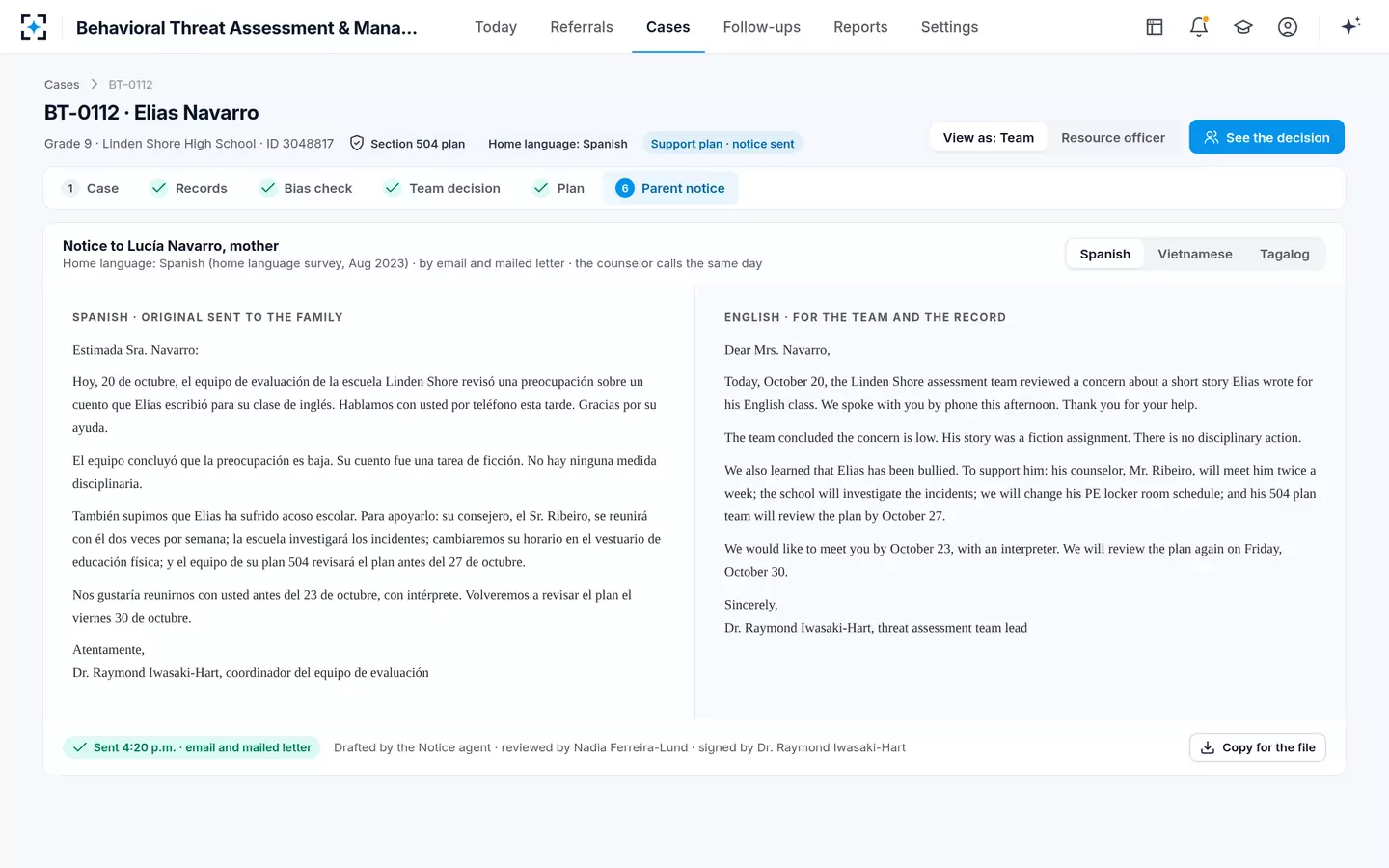Viewport: 1389px width, 868px height.
Task: Click the Spanish original section heading
Action: tap(207, 317)
